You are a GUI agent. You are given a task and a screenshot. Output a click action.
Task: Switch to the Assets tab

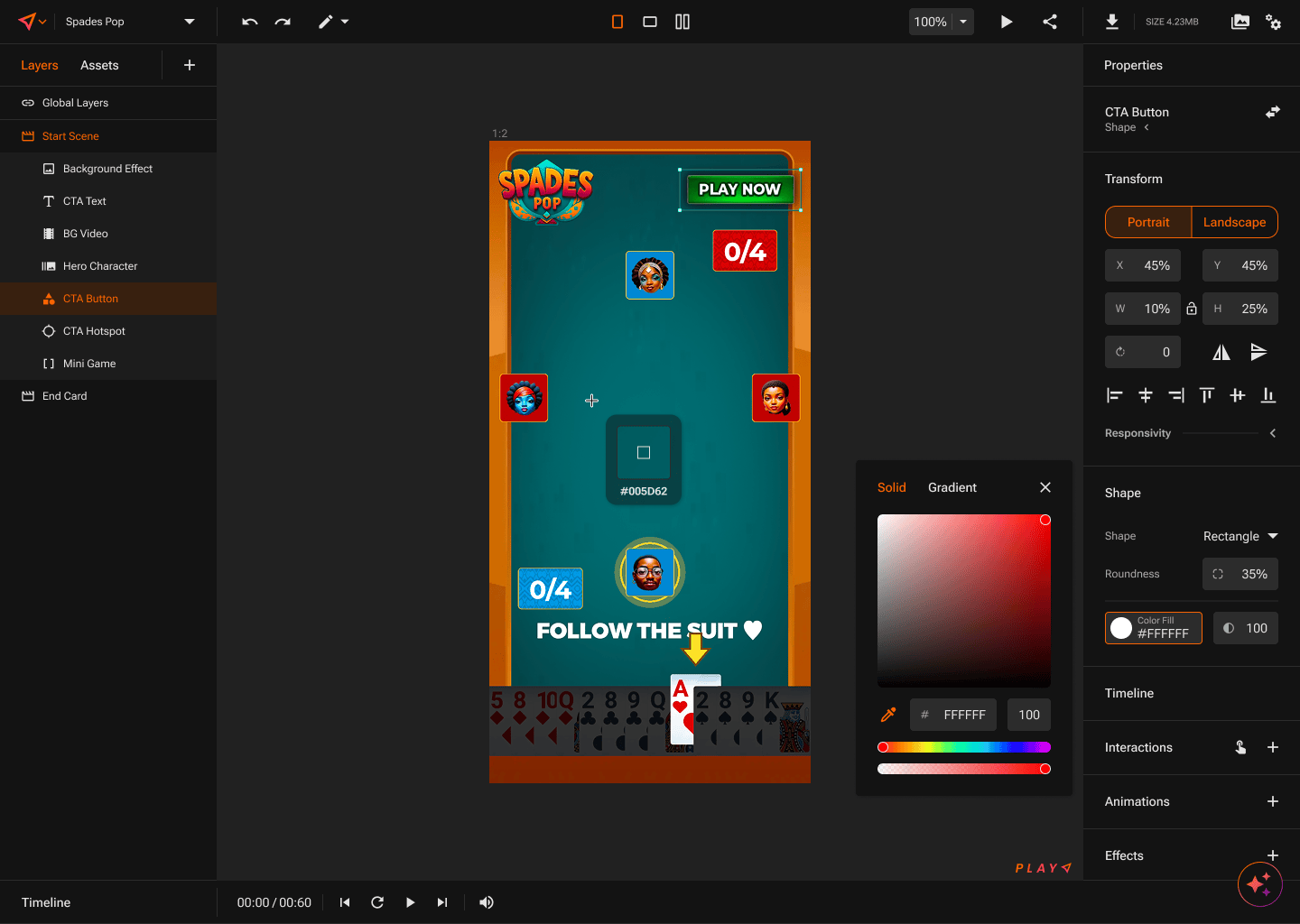[x=99, y=65]
